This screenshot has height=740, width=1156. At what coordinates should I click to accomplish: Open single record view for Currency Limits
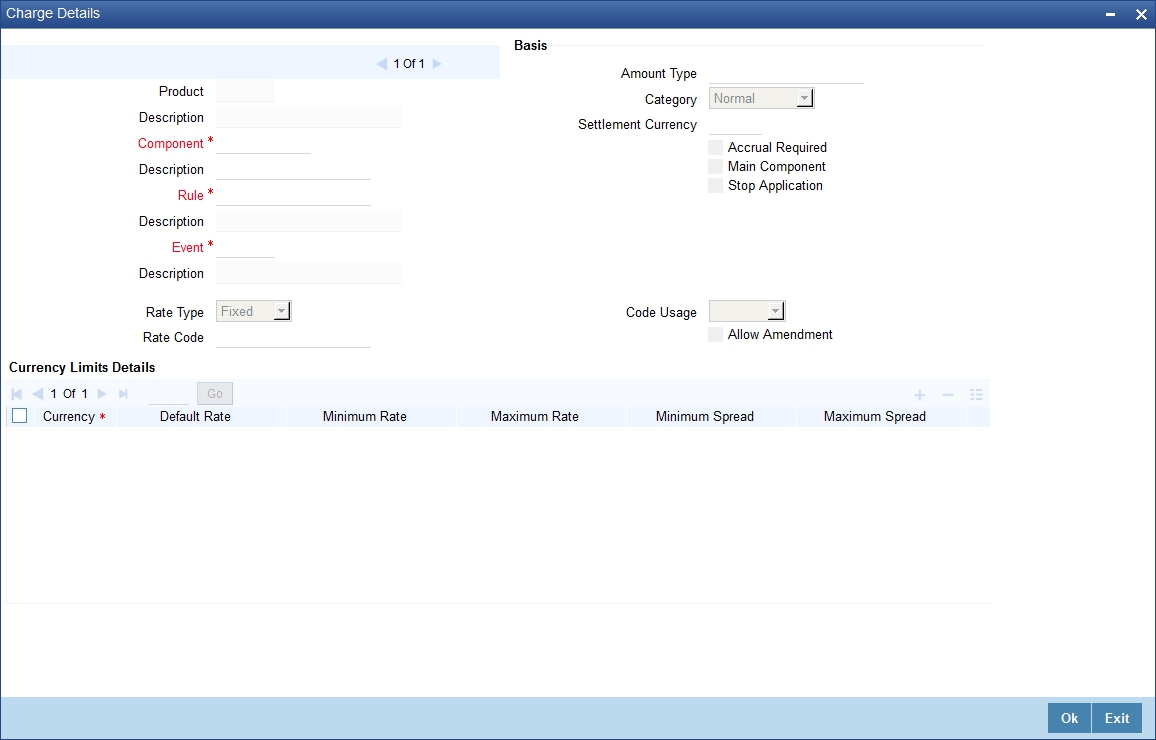[977, 395]
